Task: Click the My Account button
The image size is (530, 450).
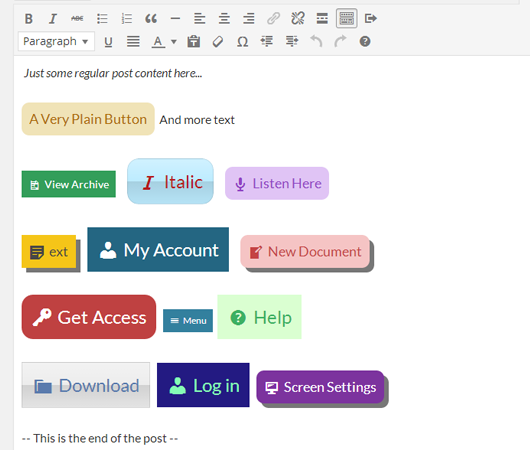Action: 158,250
